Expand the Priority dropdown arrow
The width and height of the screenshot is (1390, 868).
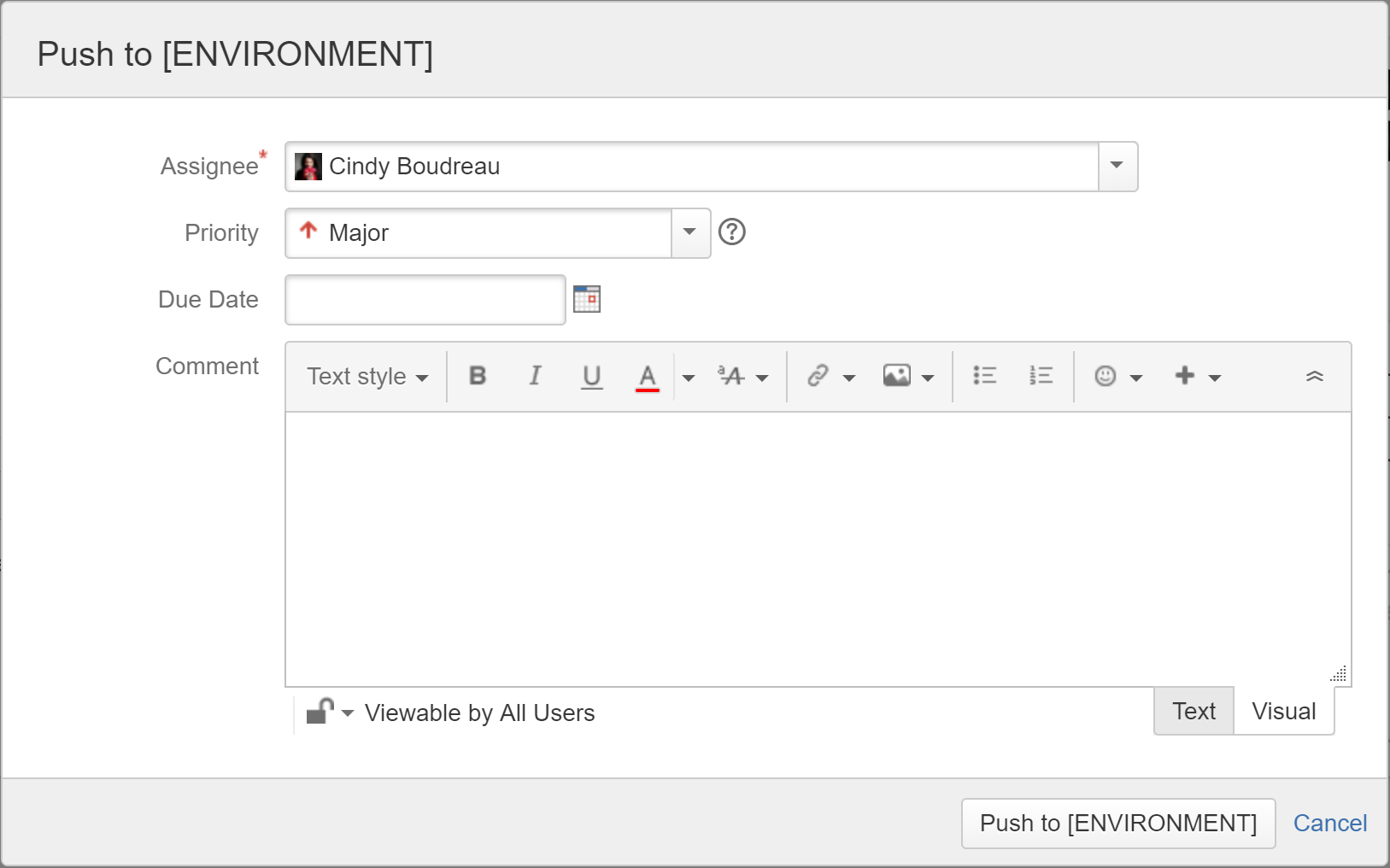tap(690, 232)
